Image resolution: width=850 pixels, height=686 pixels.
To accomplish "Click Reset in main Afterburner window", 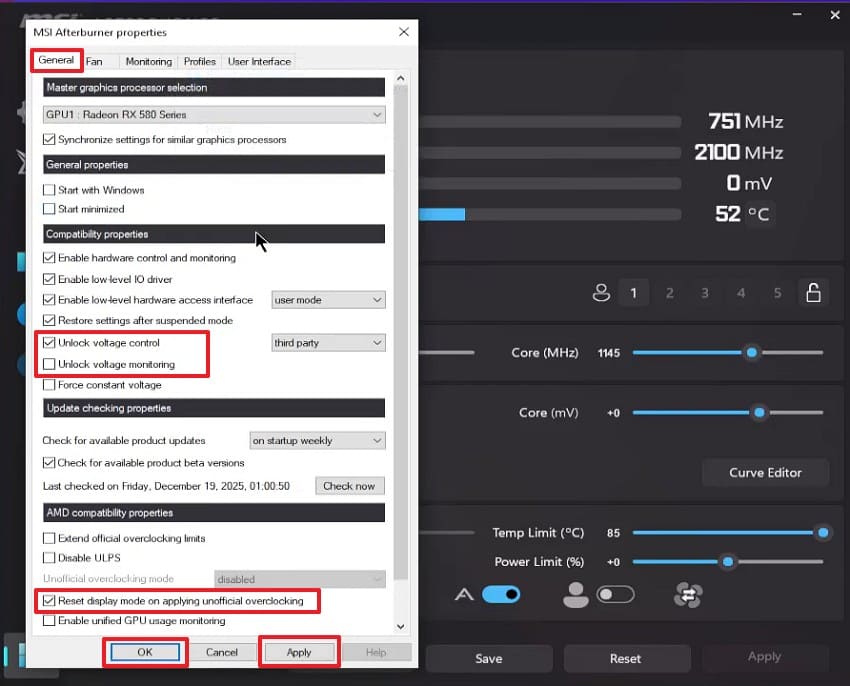I will pyautogui.click(x=625, y=658).
